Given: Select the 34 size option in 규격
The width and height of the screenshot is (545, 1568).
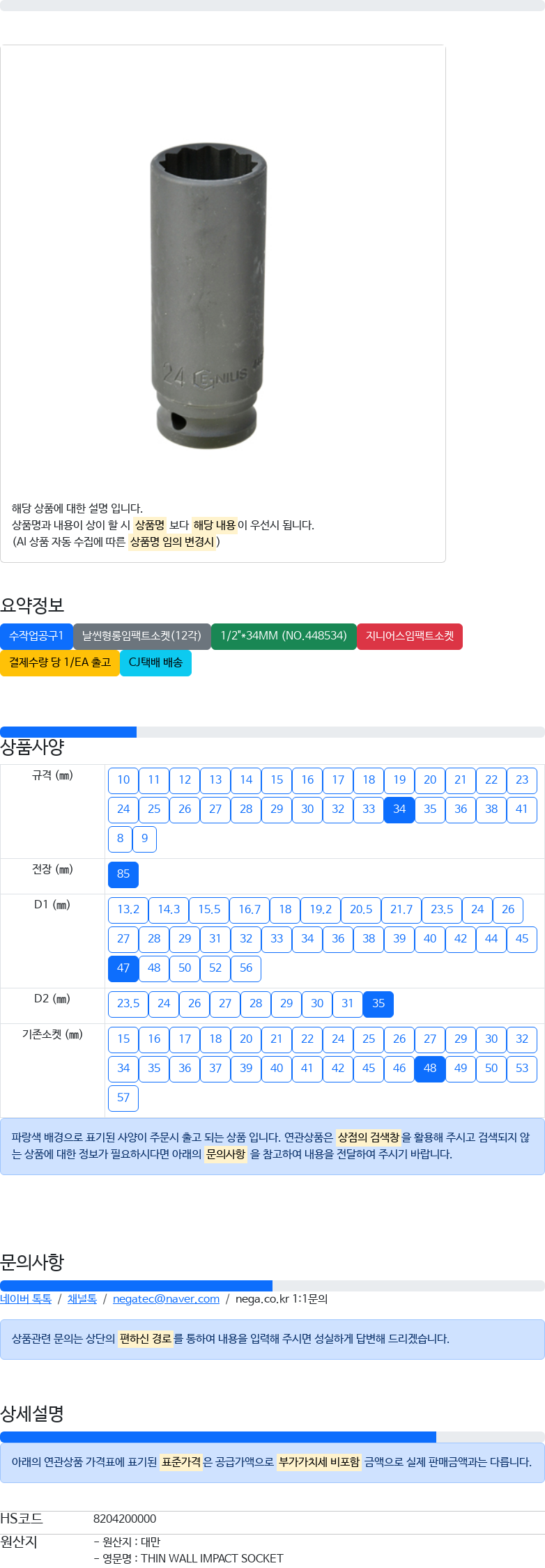Looking at the screenshot, I should tap(399, 809).
